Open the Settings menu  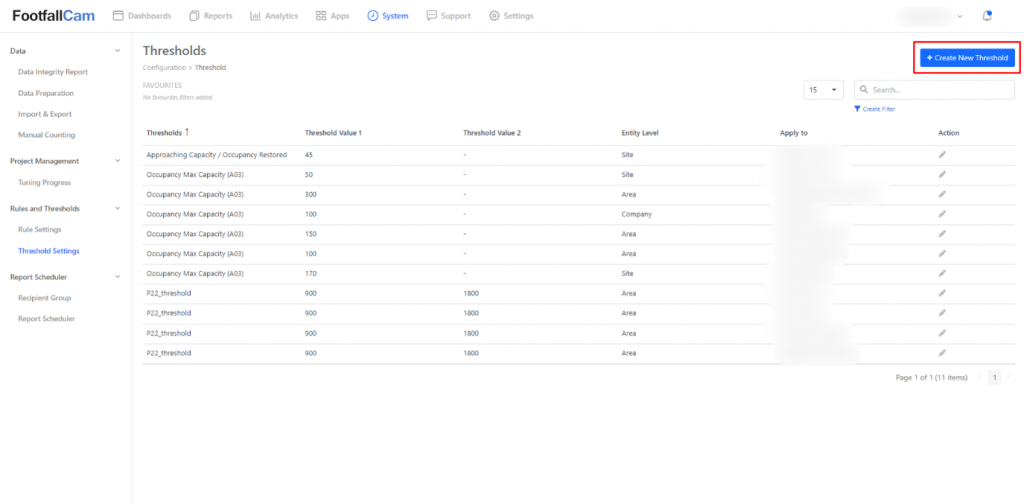coord(511,16)
